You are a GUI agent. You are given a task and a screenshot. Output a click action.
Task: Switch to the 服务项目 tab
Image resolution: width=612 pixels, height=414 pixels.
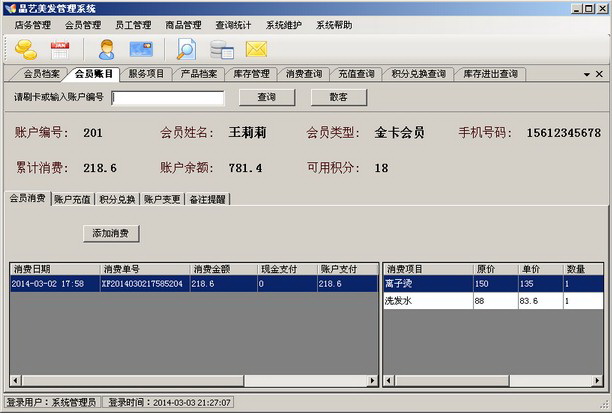point(146,74)
